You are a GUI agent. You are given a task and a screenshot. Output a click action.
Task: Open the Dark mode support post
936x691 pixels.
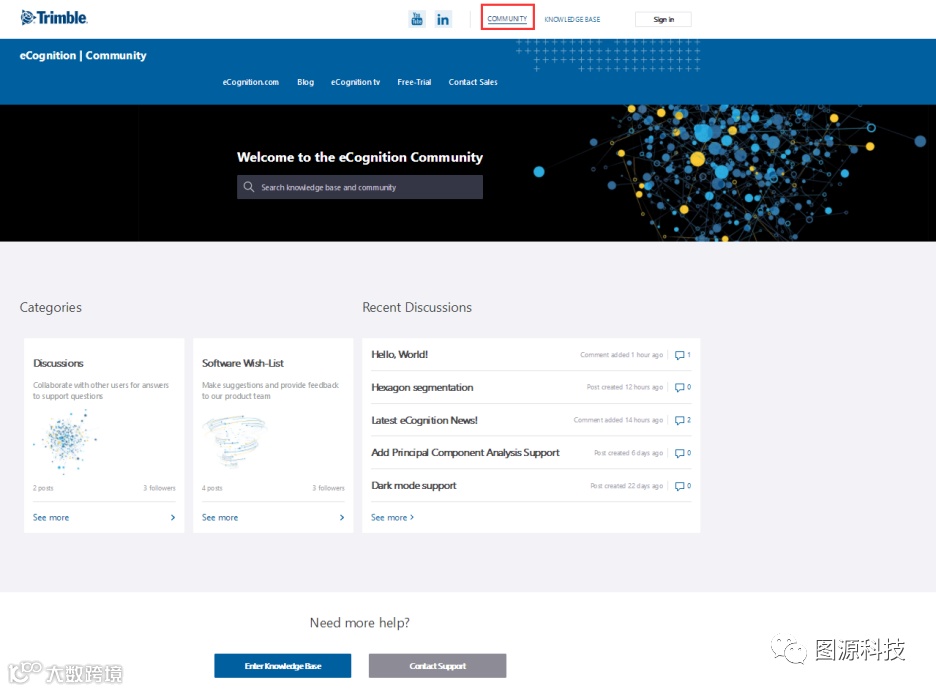click(x=414, y=486)
